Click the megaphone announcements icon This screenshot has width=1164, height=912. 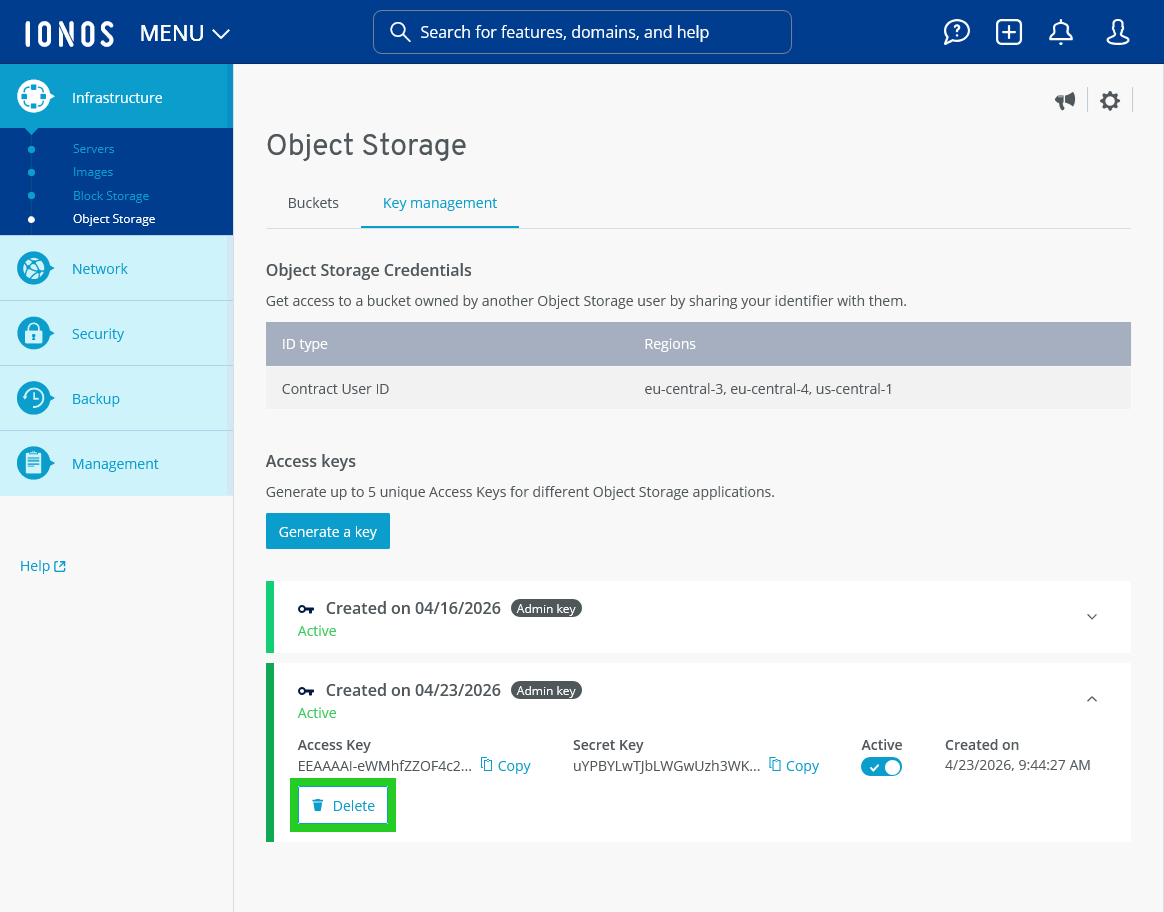click(1065, 100)
